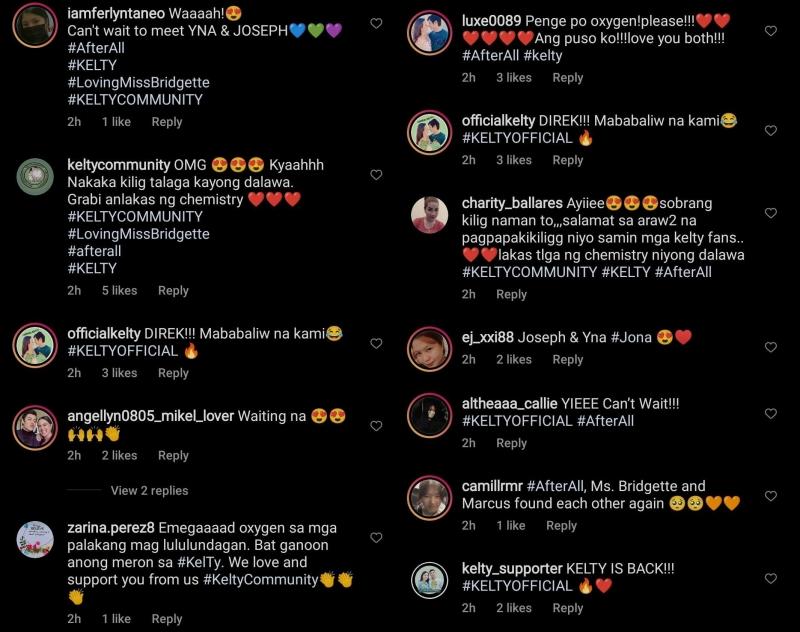Like kelty_supporter's KELTY IS BACK comment
800x632 pixels.
coord(771,578)
